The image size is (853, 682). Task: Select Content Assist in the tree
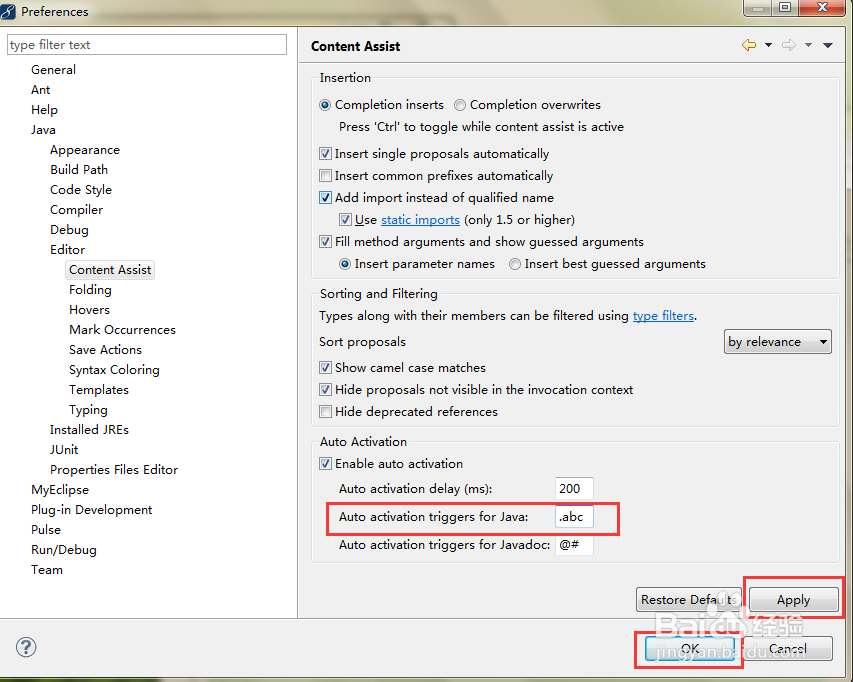110,270
